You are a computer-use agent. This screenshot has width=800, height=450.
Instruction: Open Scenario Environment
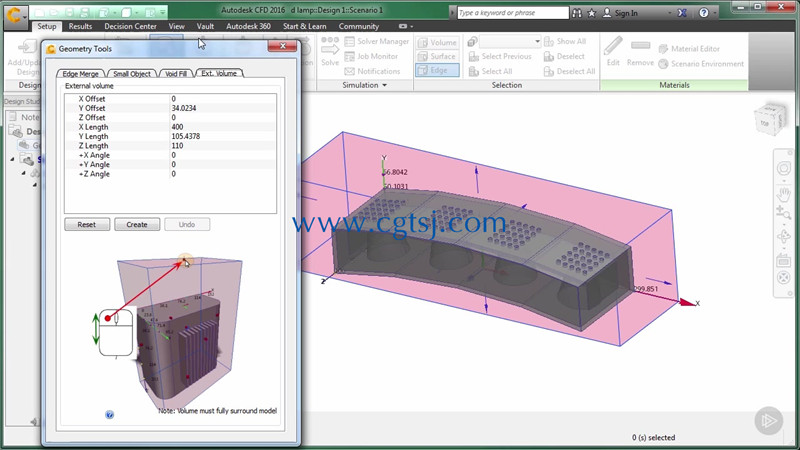pos(701,64)
